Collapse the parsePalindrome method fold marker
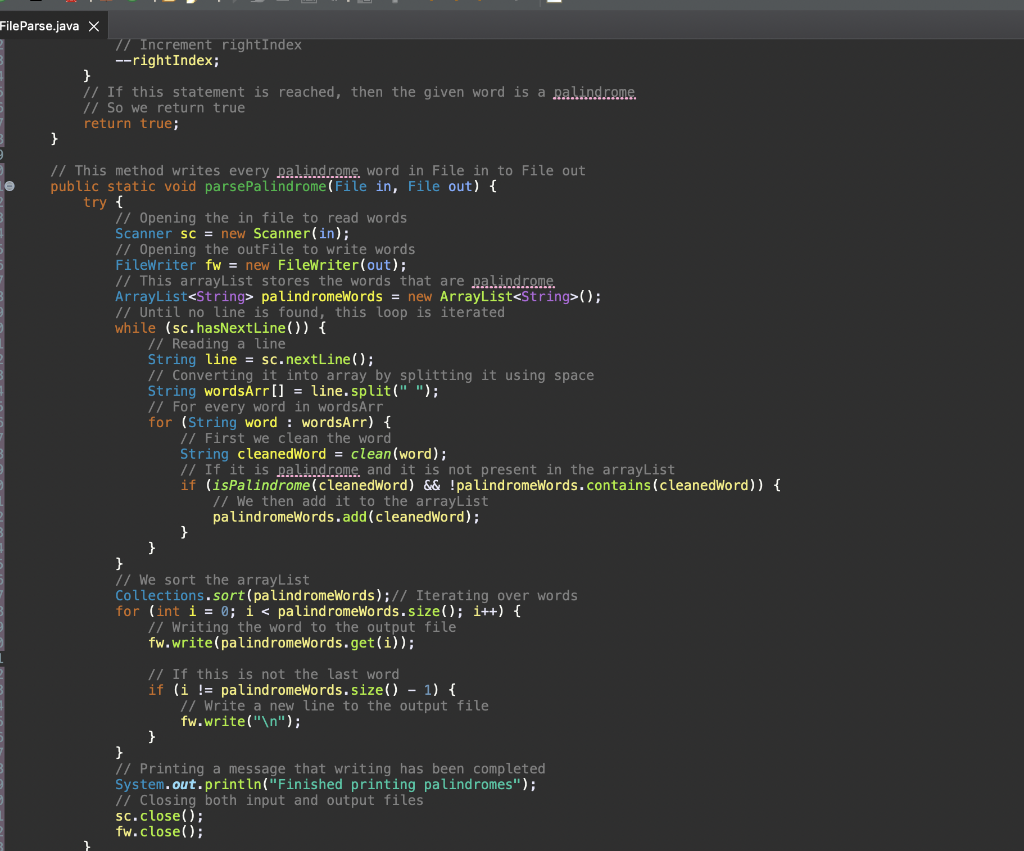 (x=9, y=187)
